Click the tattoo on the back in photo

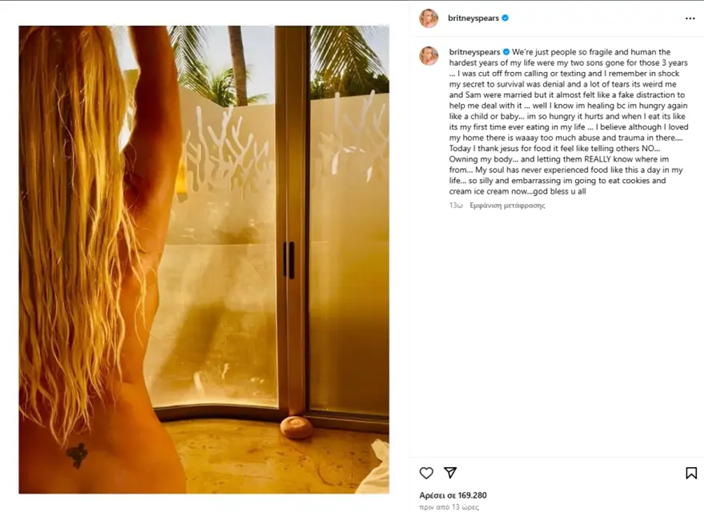(x=77, y=455)
